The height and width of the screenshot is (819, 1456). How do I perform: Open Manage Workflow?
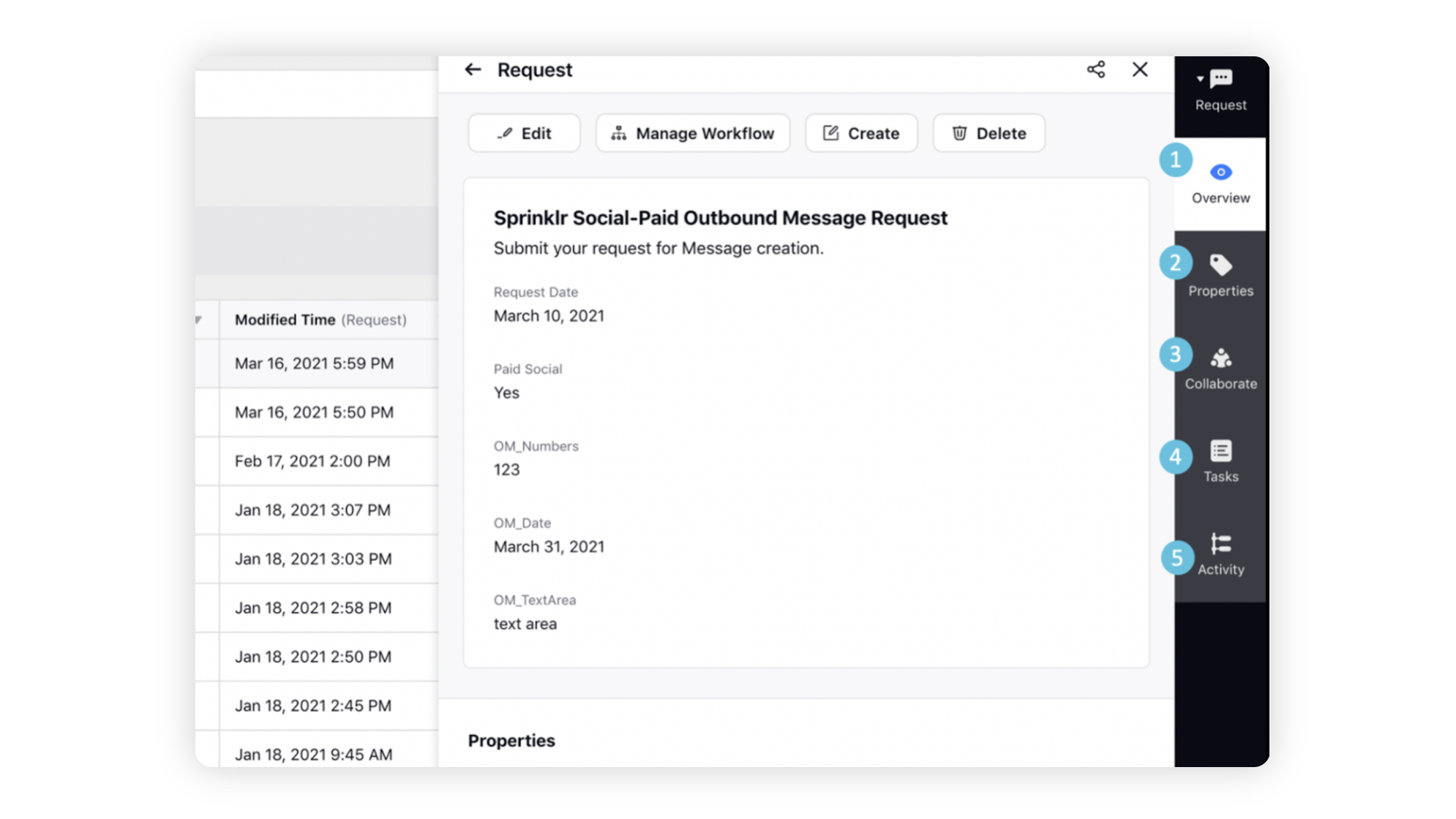(692, 133)
